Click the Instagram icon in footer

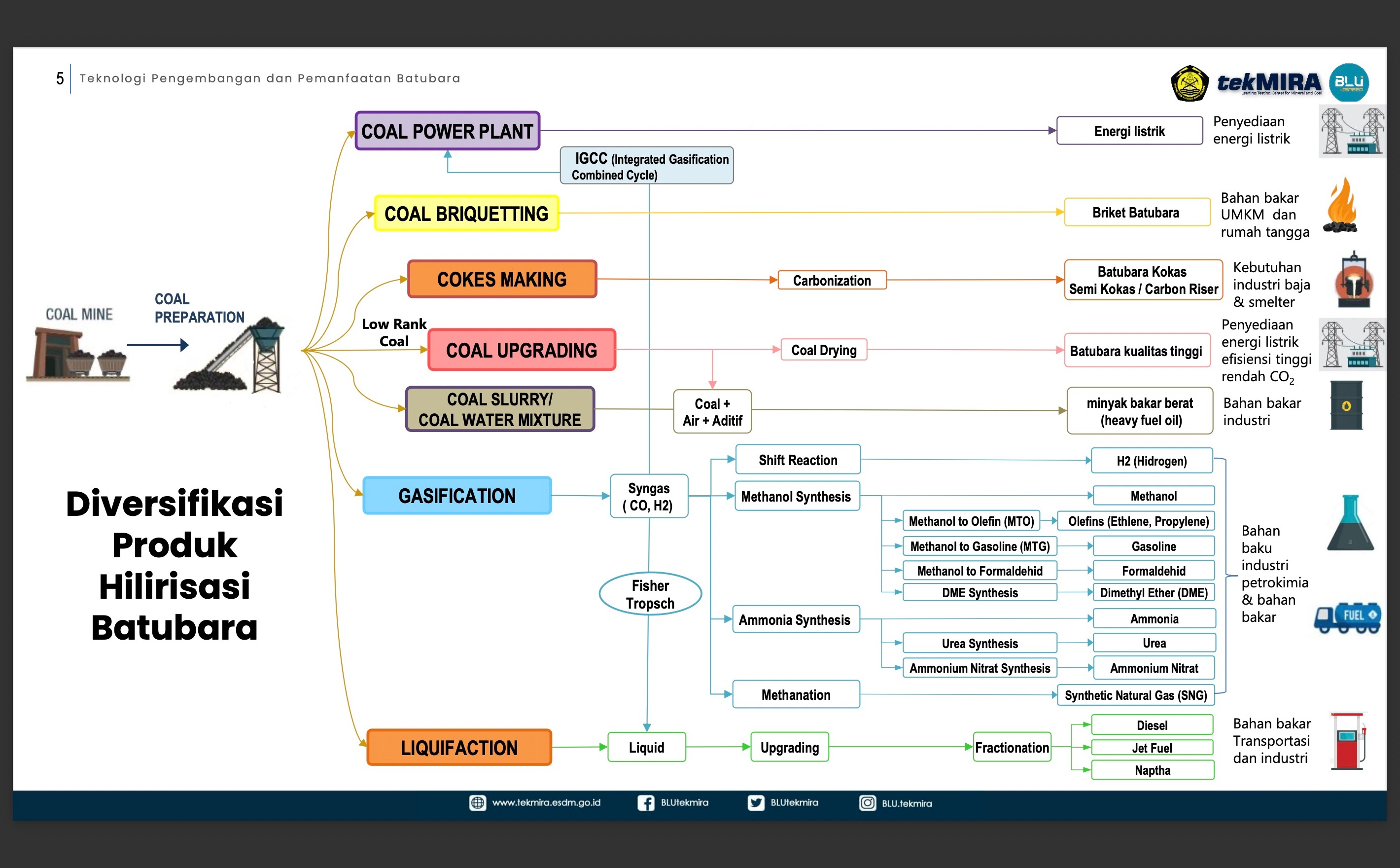pos(867,802)
